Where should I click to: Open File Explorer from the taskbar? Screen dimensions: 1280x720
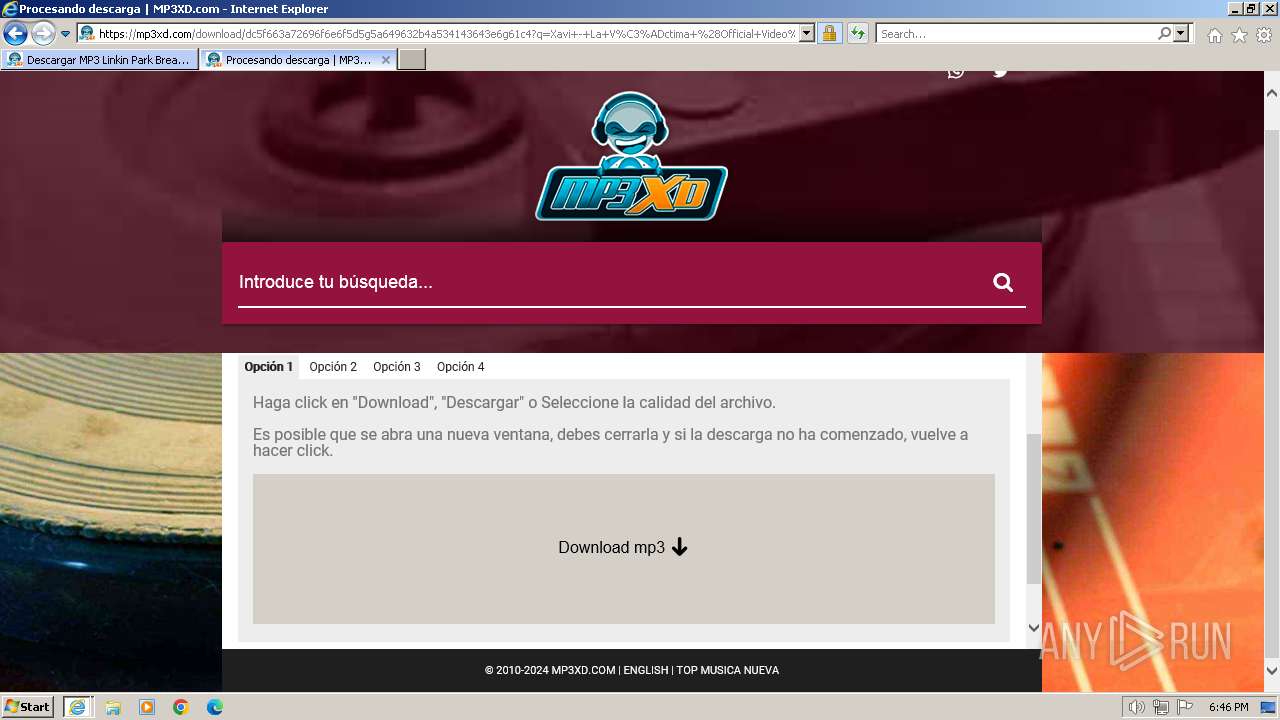(113, 707)
